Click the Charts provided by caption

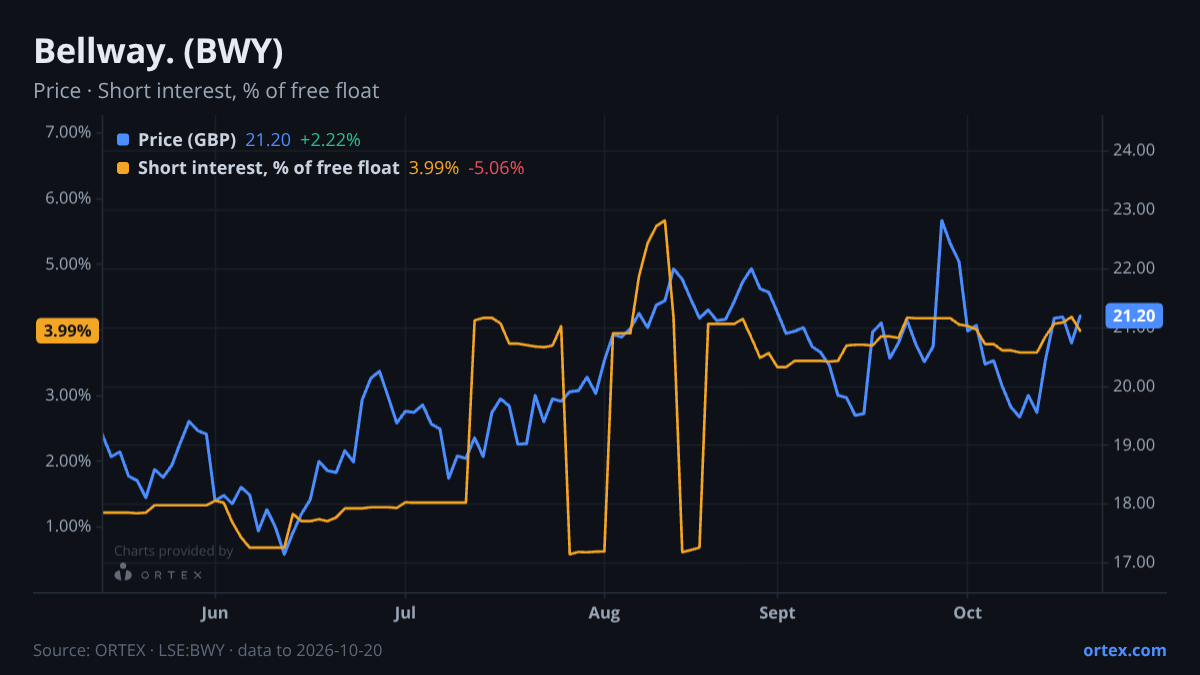click(x=174, y=551)
